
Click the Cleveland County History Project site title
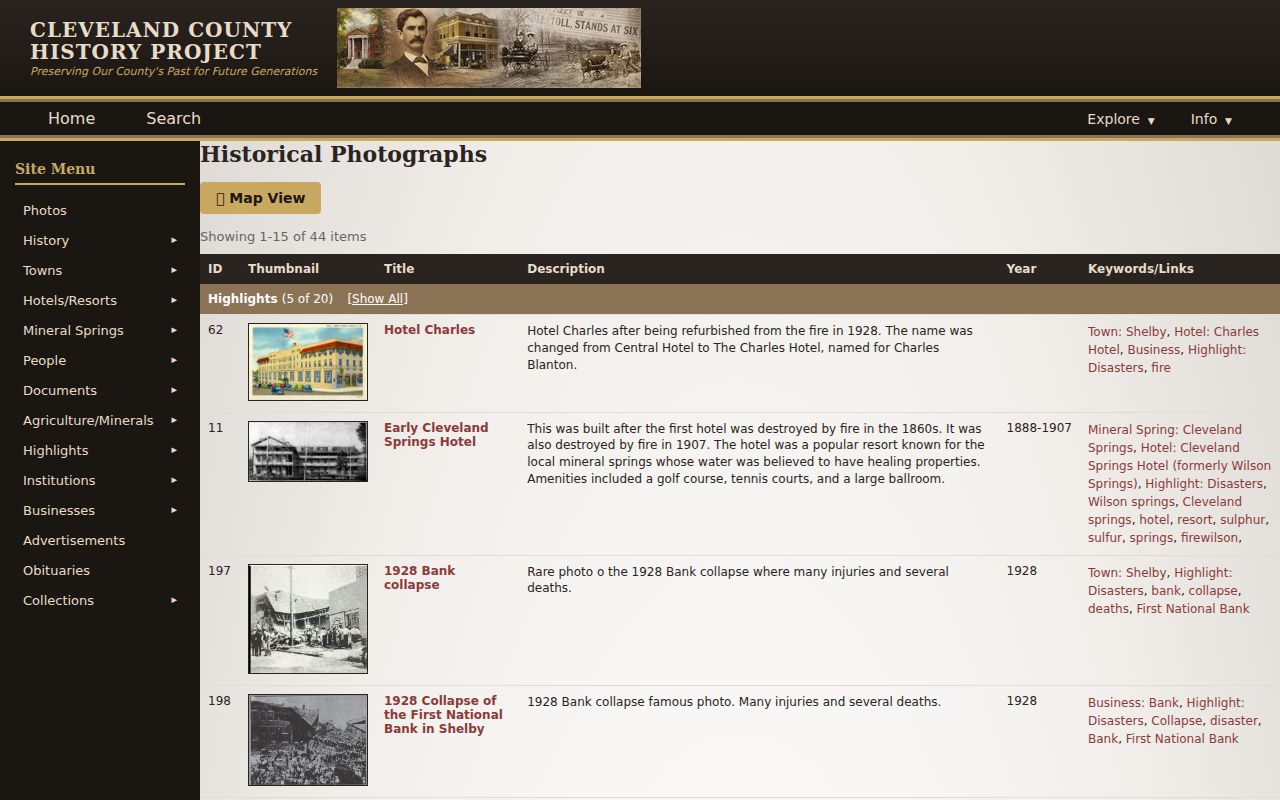(161, 41)
